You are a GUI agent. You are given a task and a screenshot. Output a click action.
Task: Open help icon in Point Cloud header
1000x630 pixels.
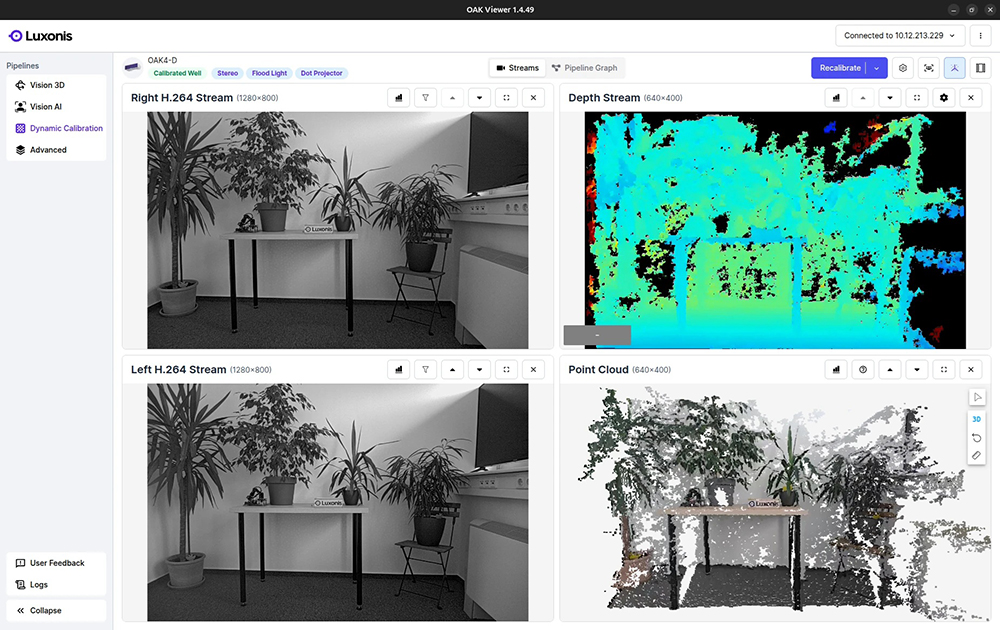(x=862, y=370)
